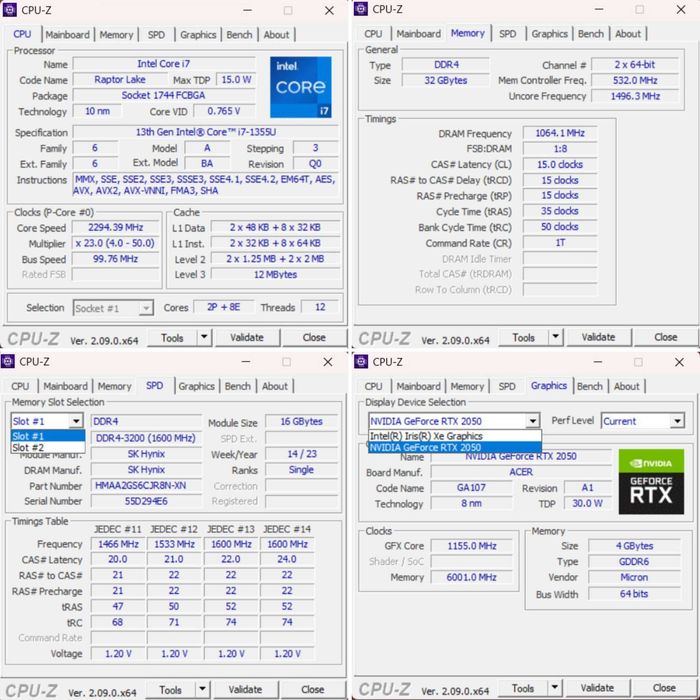
Task: Click Close button in CPU window
Action: click(314, 338)
